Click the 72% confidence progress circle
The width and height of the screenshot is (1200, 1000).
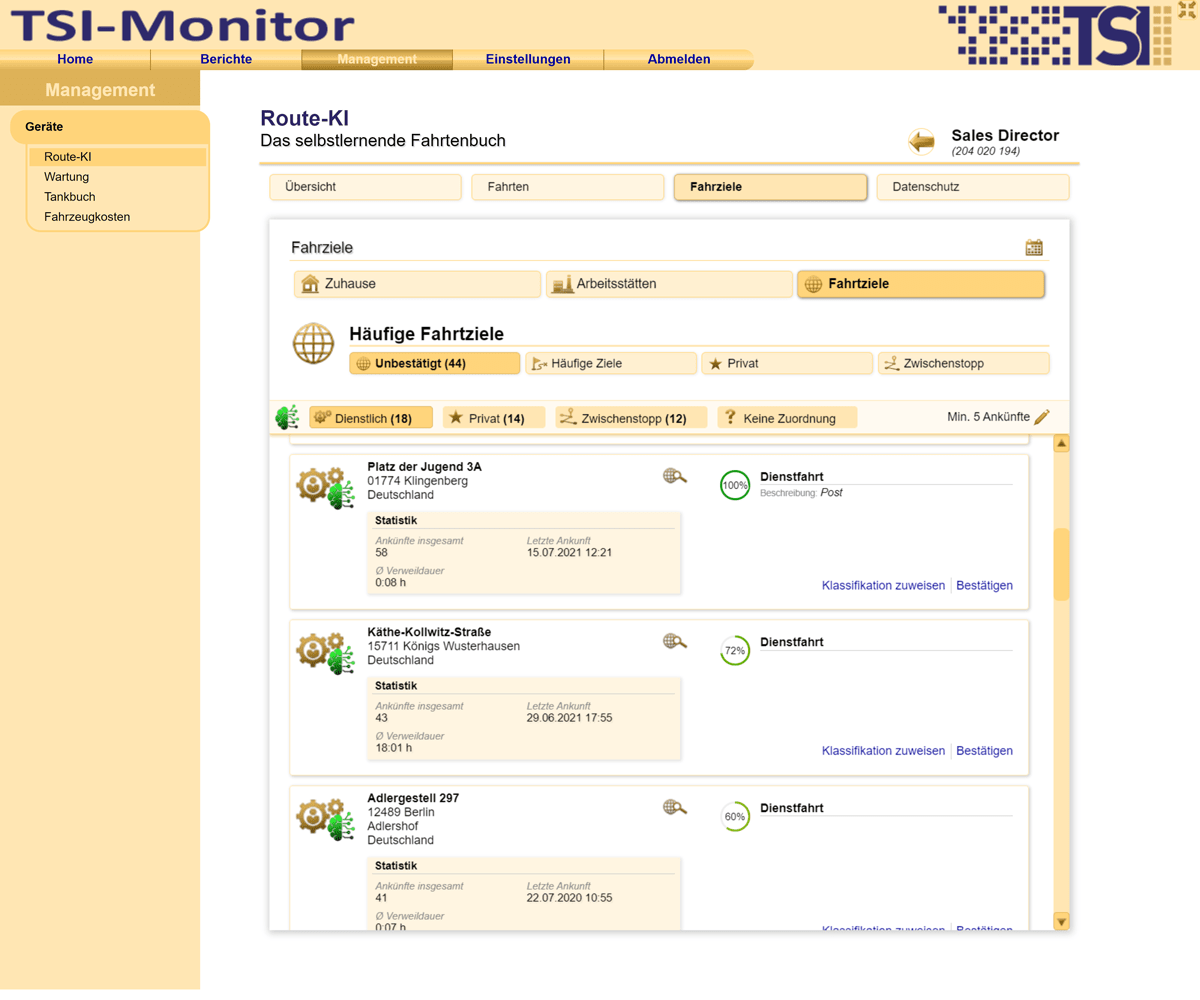[735, 651]
